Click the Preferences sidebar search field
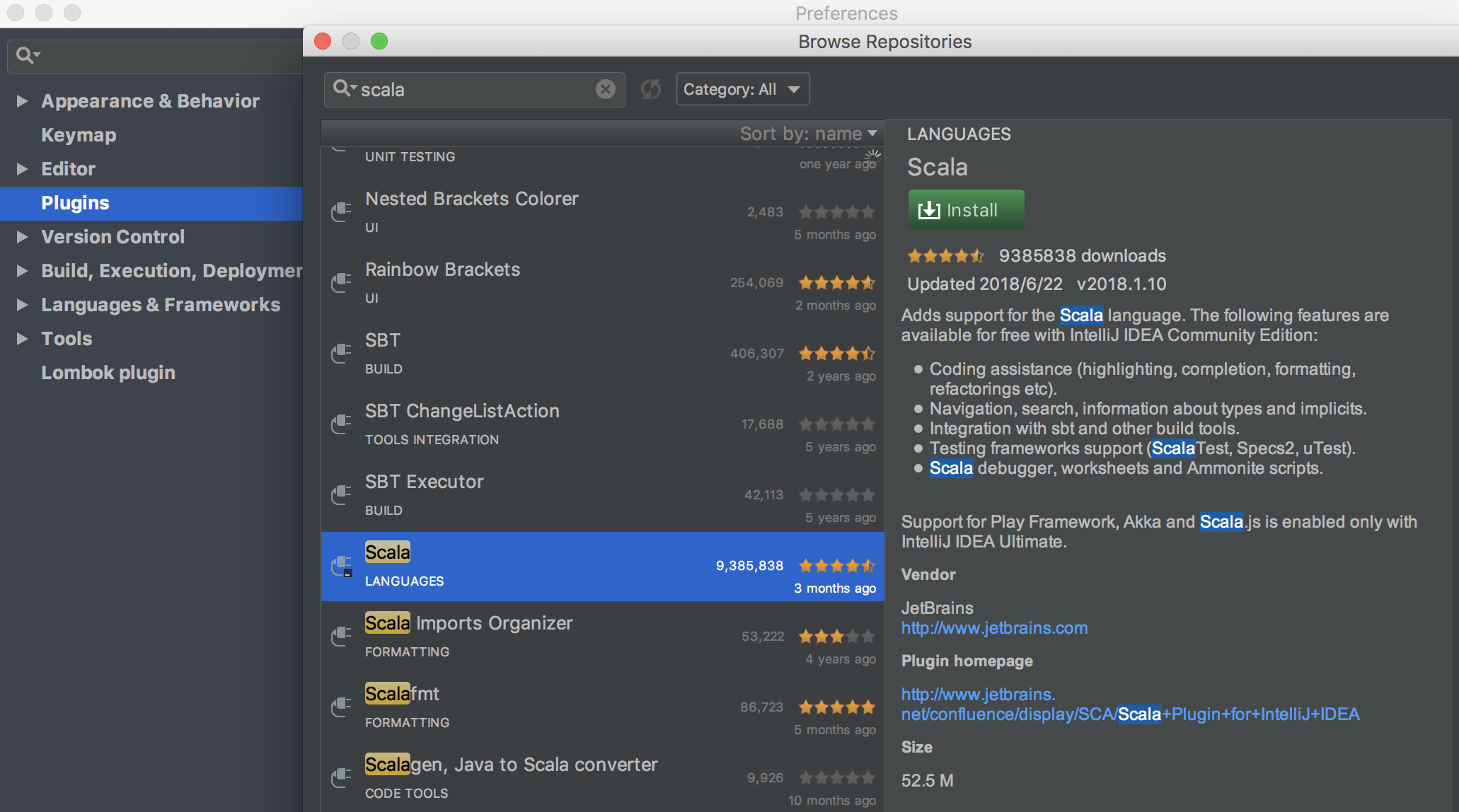Image resolution: width=1459 pixels, height=812 pixels. coord(156,55)
